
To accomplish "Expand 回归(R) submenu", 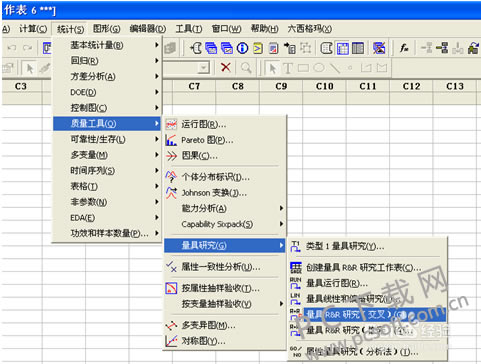I will [107, 60].
